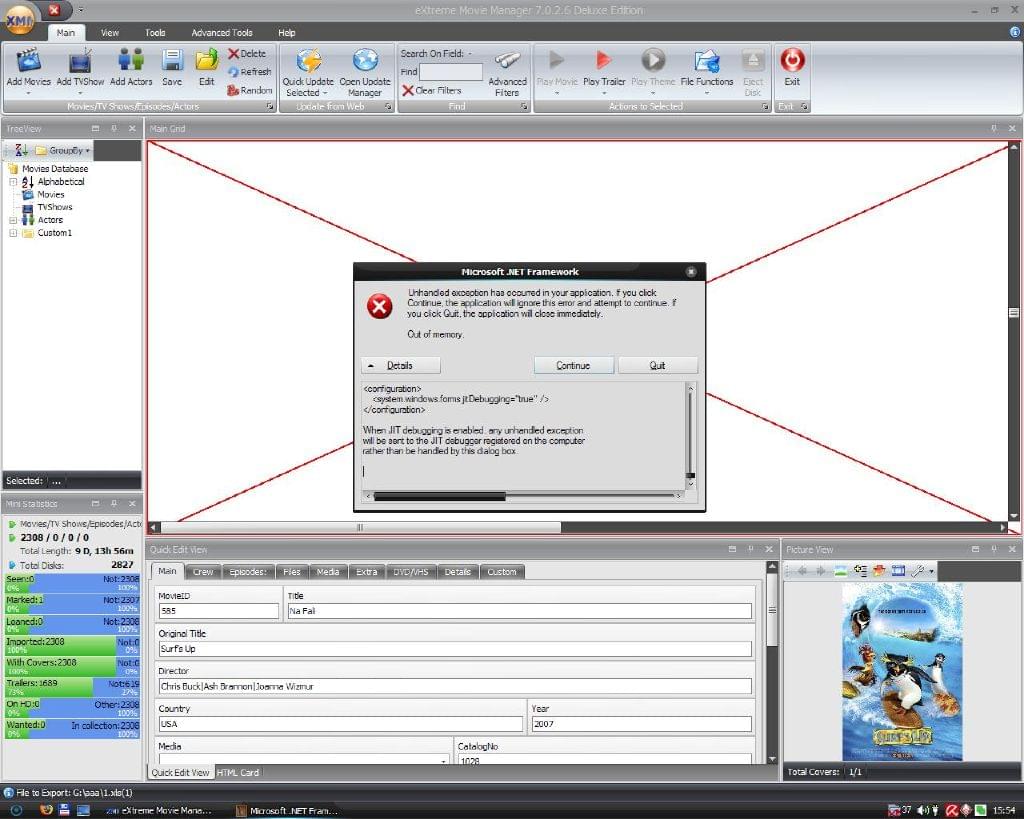
Task: Open the Tools ribbon tab
Action: (x=155, y=33)
